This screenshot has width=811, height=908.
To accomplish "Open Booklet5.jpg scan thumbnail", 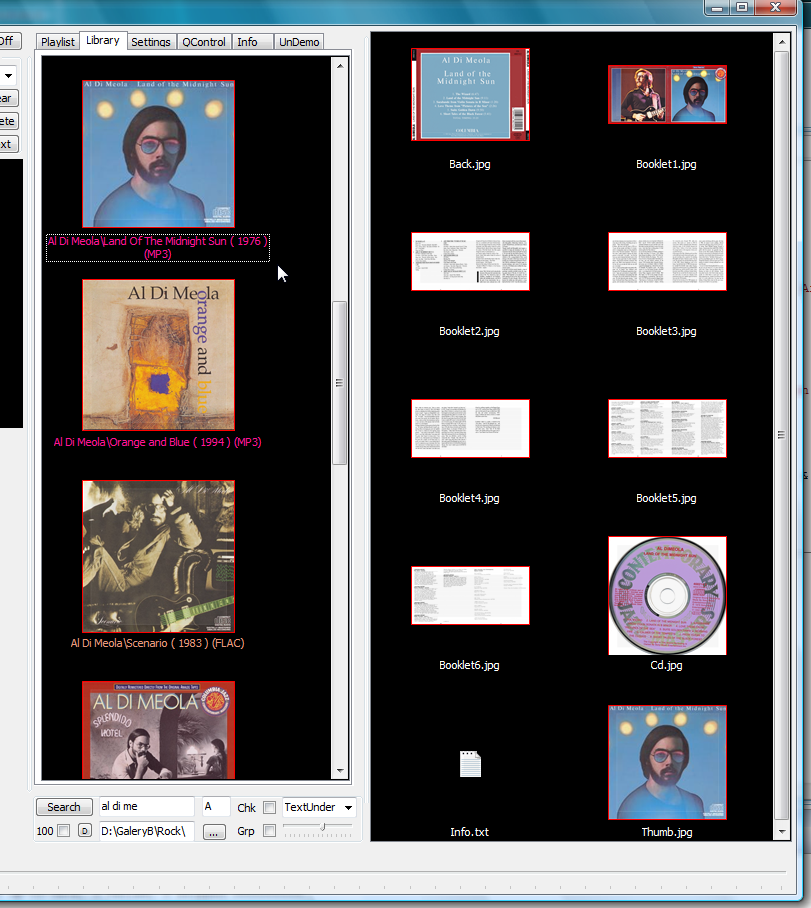I will [667, 429].
